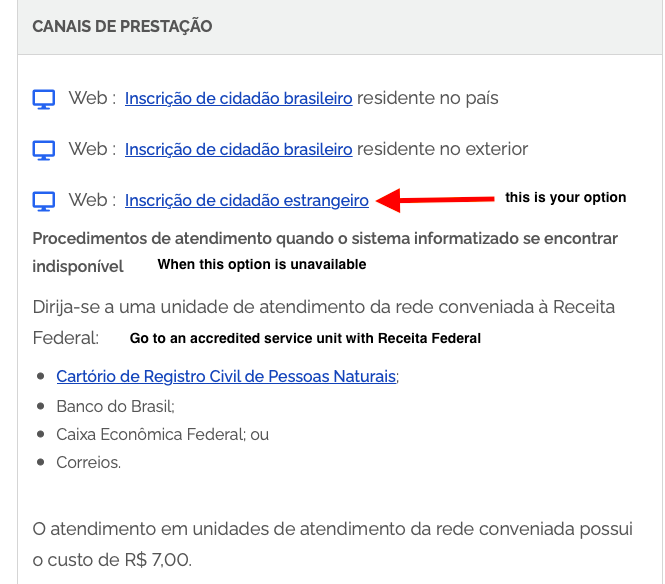Click the 'When this option is unavailable' note
Image resolution: width=665 pixels, height=584 pixels.
click(262, 264)
